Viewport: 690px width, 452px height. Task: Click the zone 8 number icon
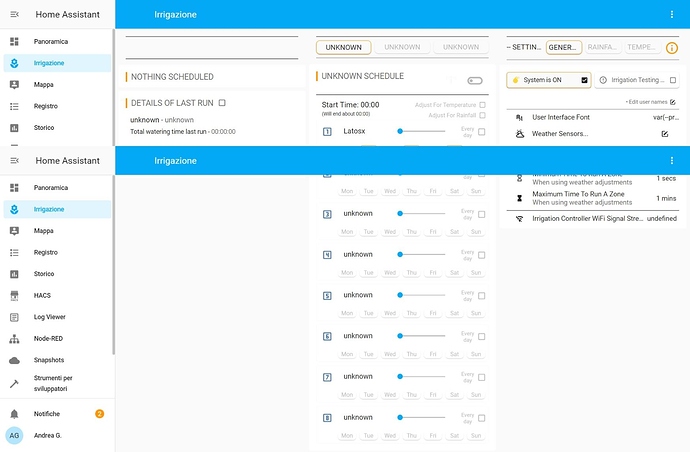point(327,418)
